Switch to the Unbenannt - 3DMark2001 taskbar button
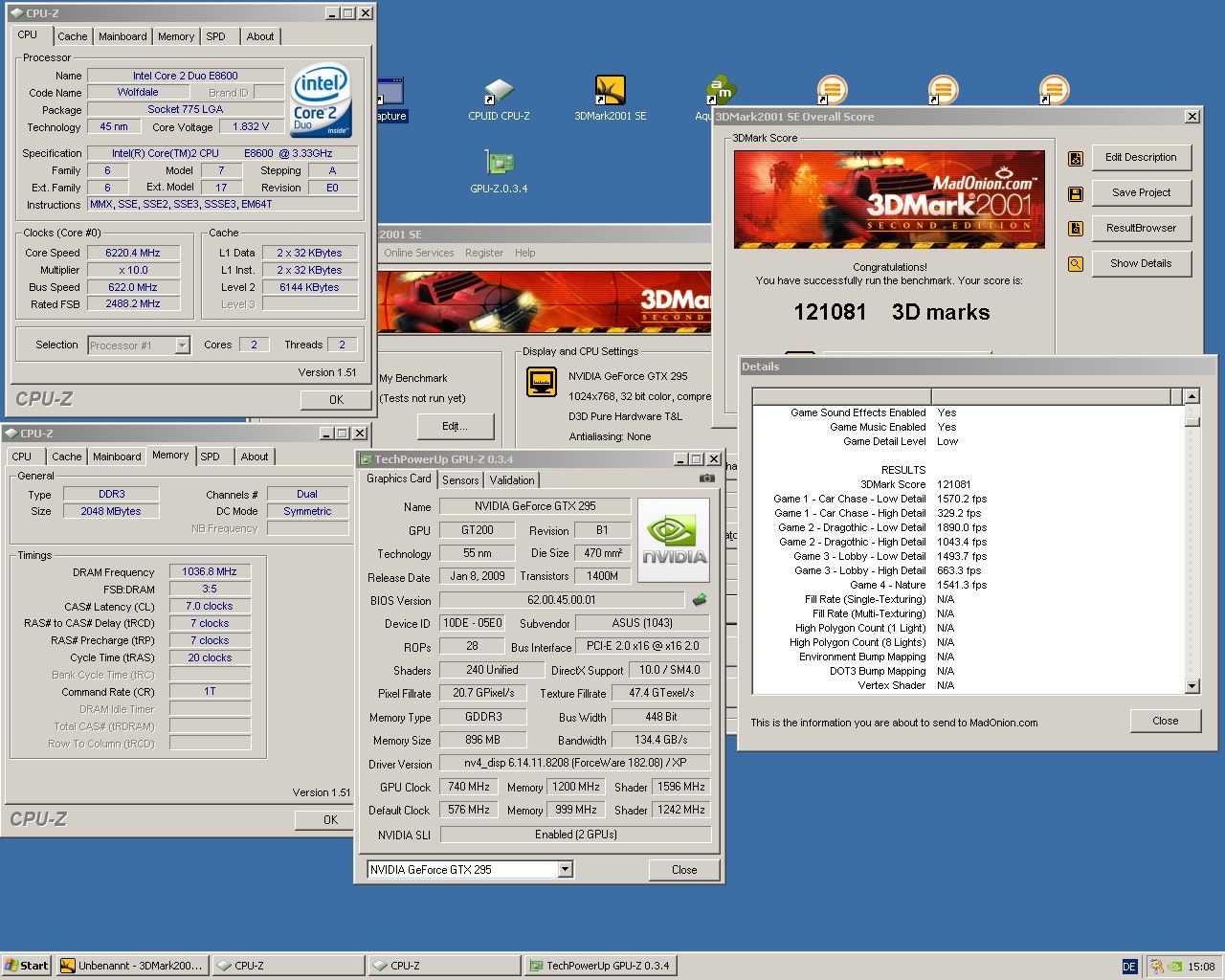Viewport: 1225px width, 980px height. tap(131, 966)
